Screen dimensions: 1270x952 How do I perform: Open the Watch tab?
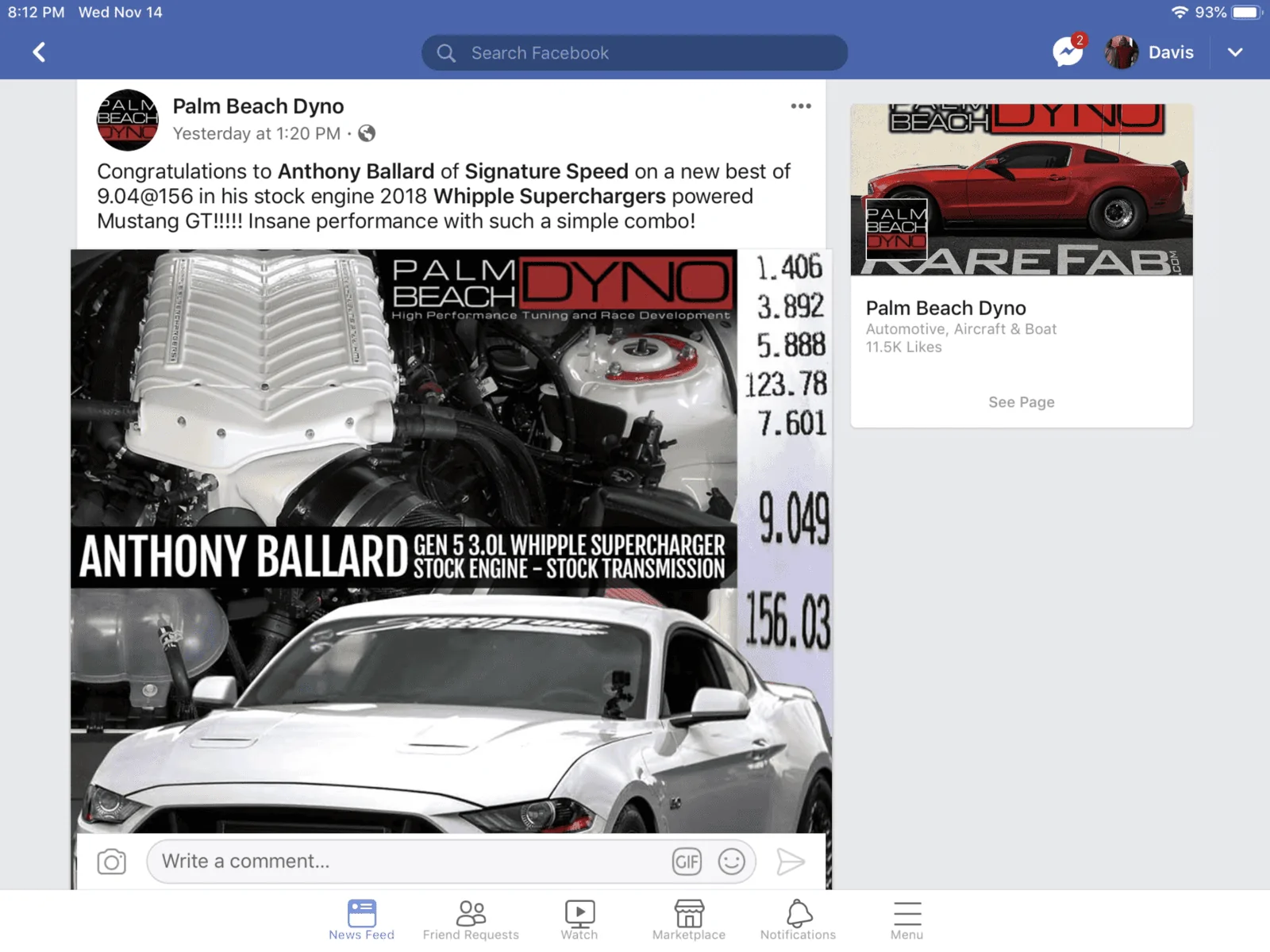pyautogui.click(x=579, y=920)
